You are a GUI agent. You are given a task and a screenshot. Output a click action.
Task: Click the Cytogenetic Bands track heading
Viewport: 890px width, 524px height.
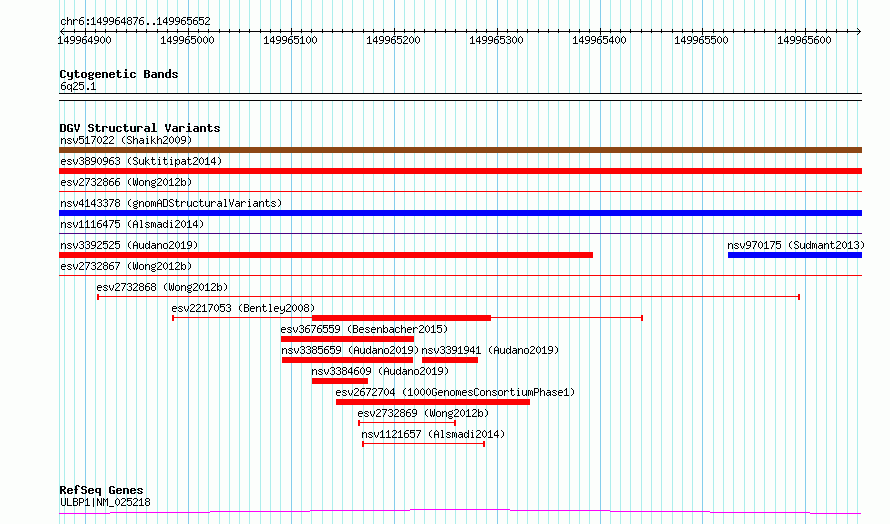pos(119,74)
